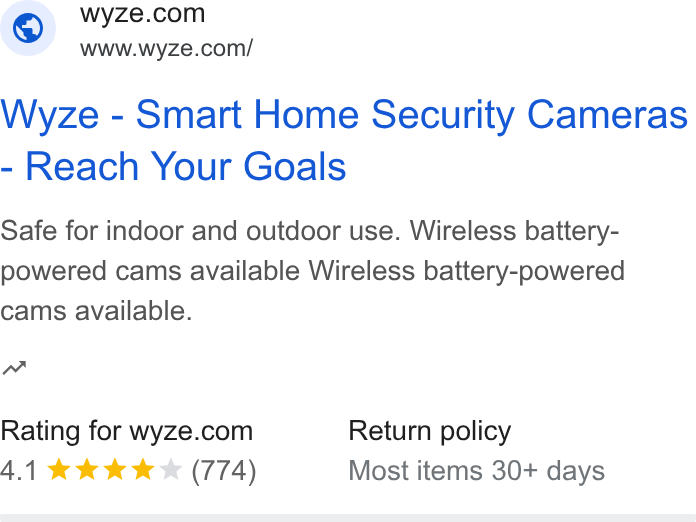The width and height of the screenshot is (696, 522).
Task: Click the trending arrow icon below description
Action: click(14, 368)
